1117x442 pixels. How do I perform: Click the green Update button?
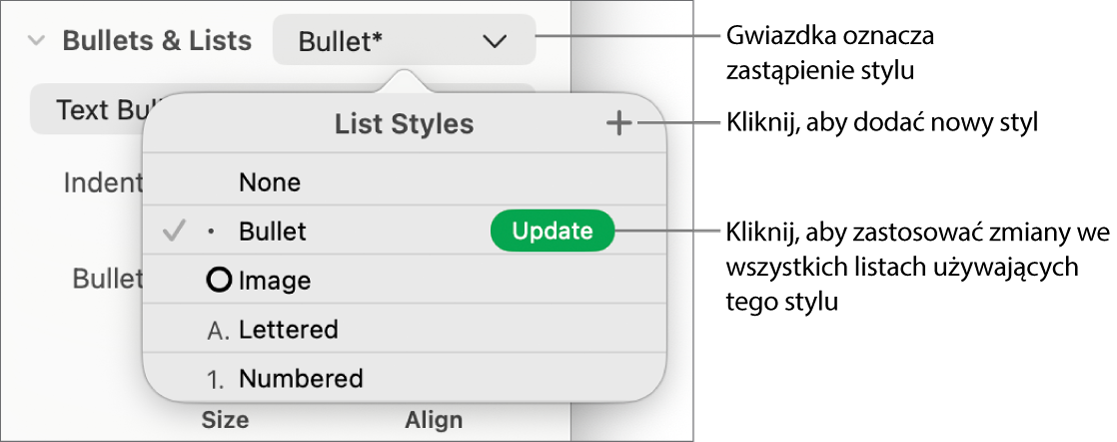pos(552,231)
